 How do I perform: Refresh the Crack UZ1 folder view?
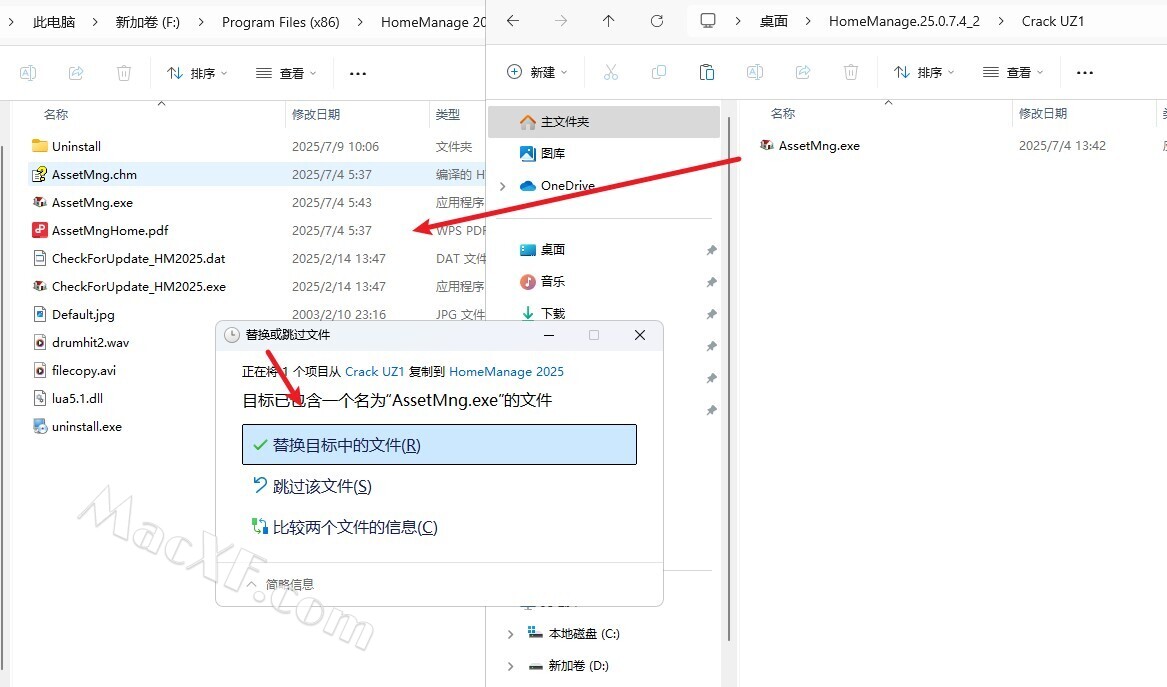[656, 21]
